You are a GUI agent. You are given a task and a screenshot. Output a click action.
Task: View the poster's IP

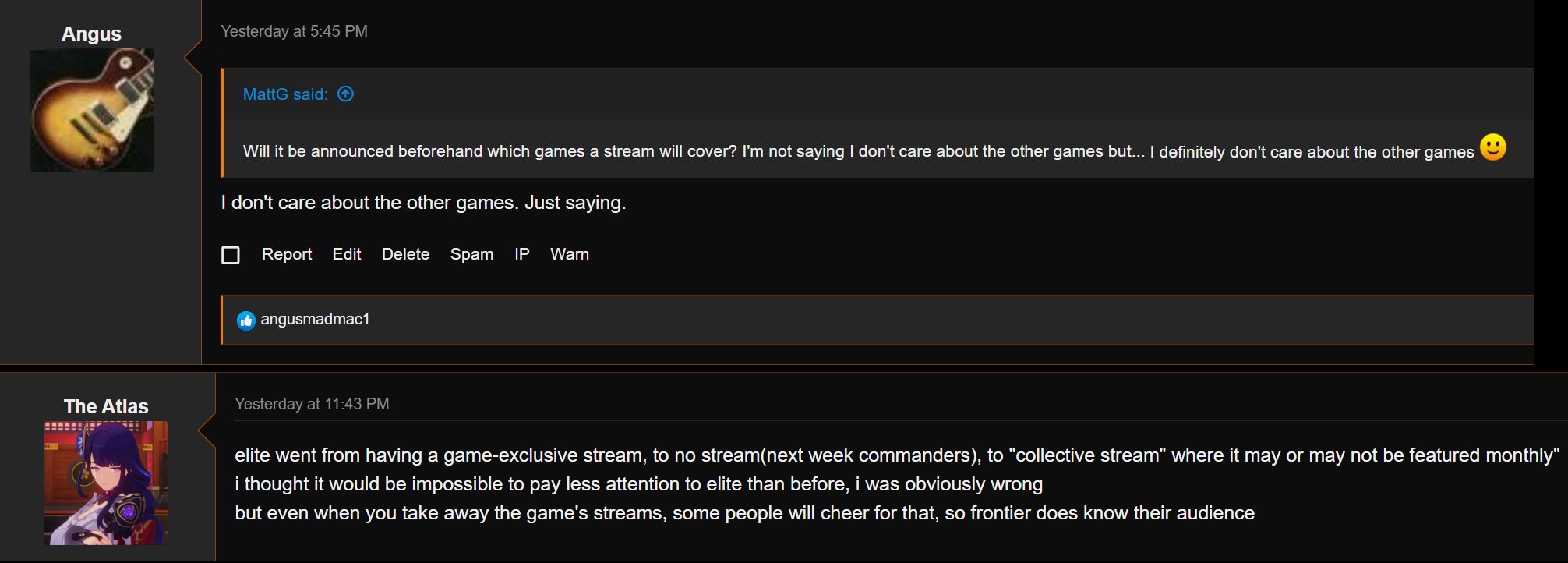(x=522, y=254)
